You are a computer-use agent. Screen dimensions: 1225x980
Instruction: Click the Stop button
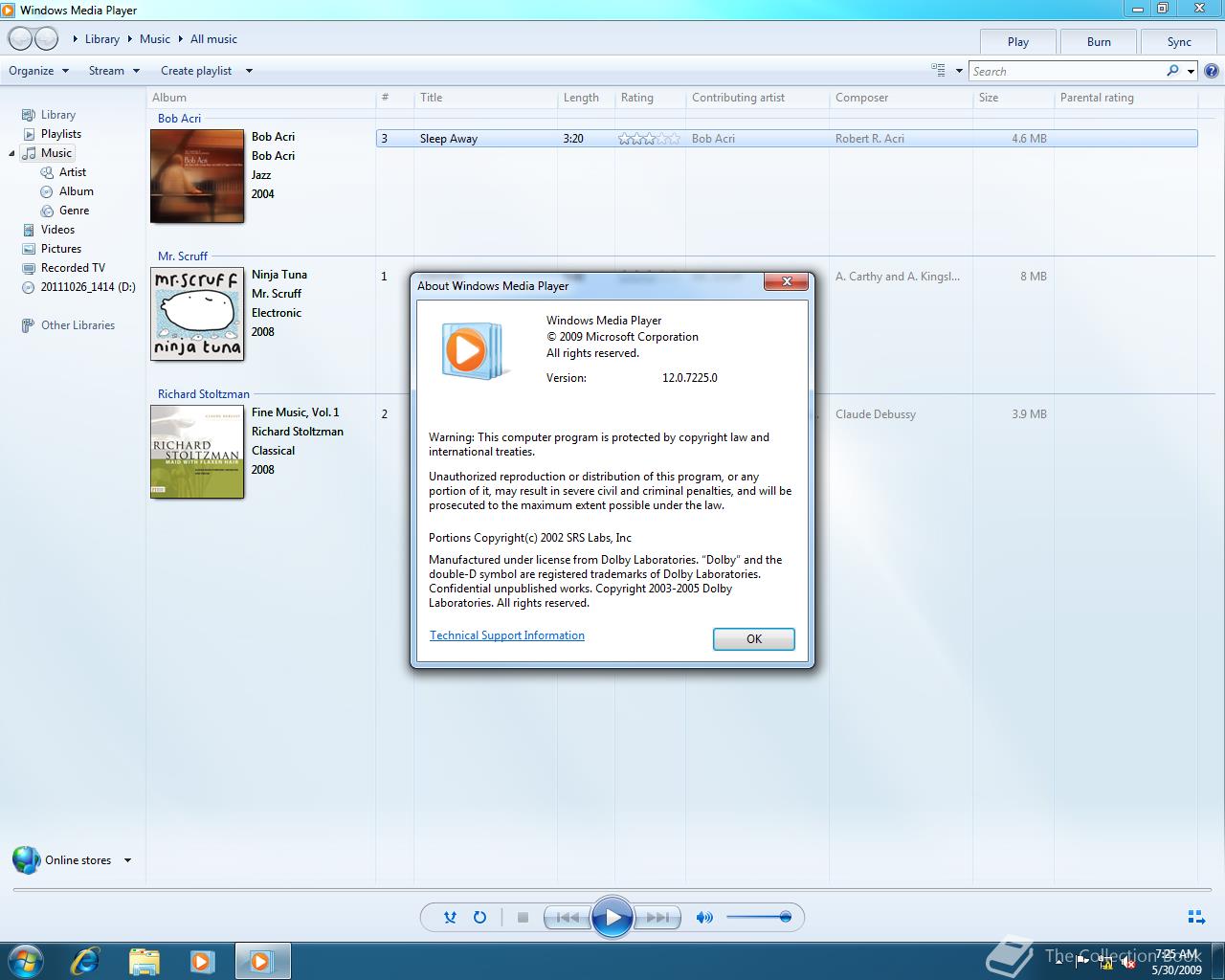click(523, 917)
